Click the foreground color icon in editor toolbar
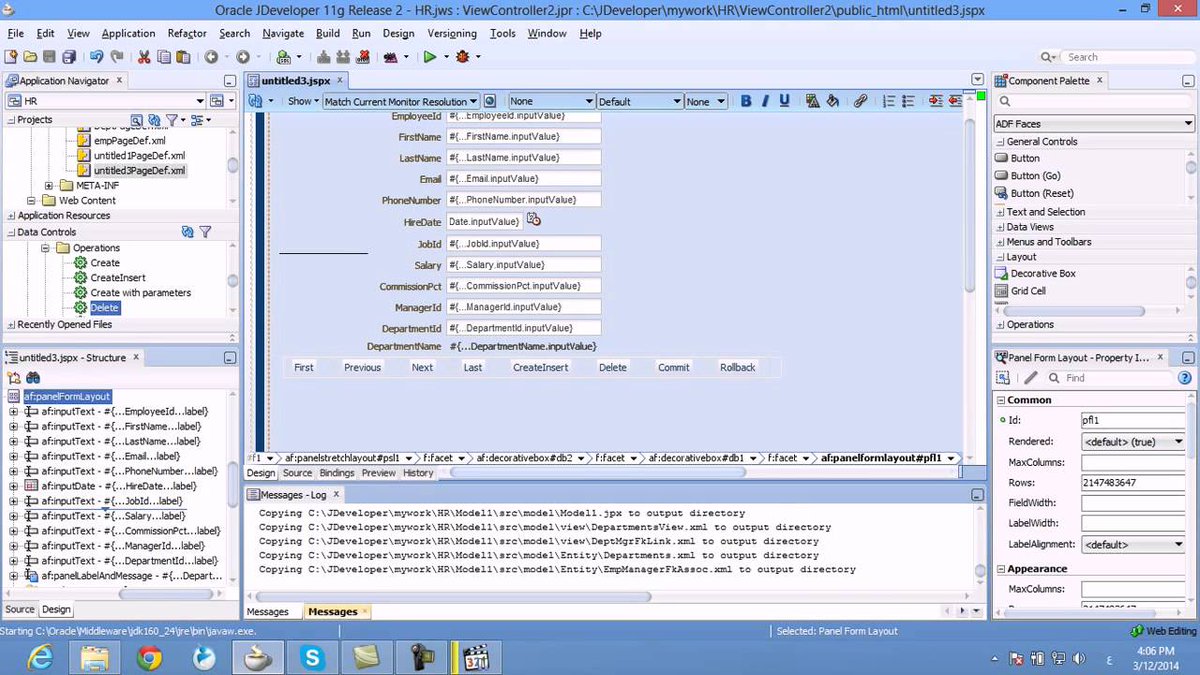Image resolution: width=1200 pixels, height=675 pixels. click(x=811, y=101)
